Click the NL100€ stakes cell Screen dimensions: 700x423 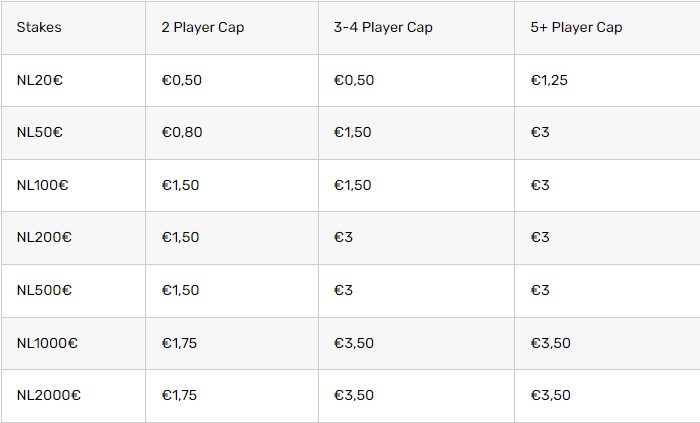pyautogui.click(x=42, y=185)
